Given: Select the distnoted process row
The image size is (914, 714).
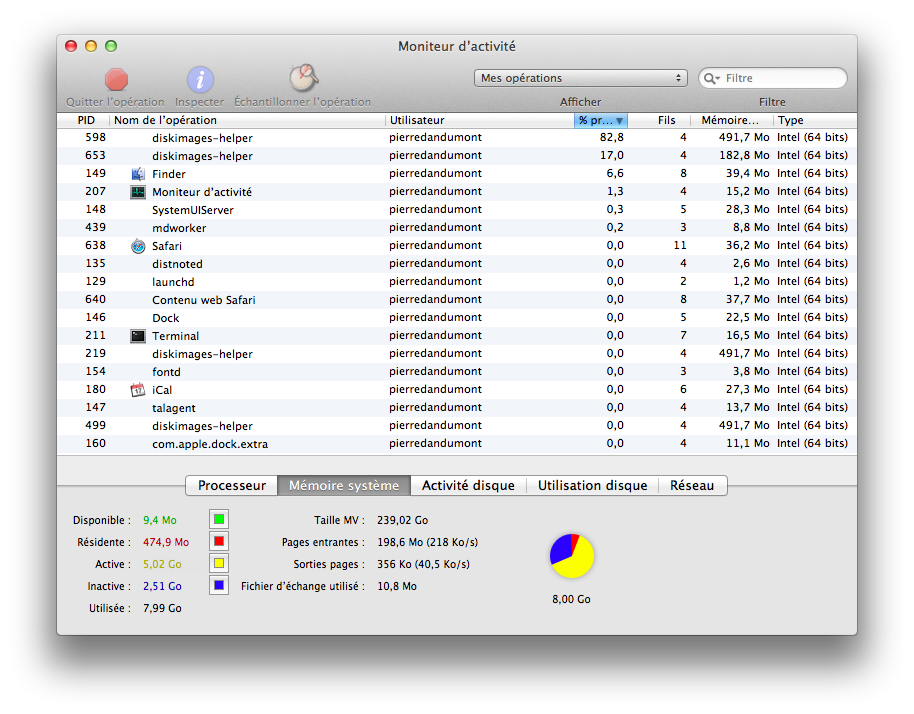Looking at the screenshot, I should [457, 263].
